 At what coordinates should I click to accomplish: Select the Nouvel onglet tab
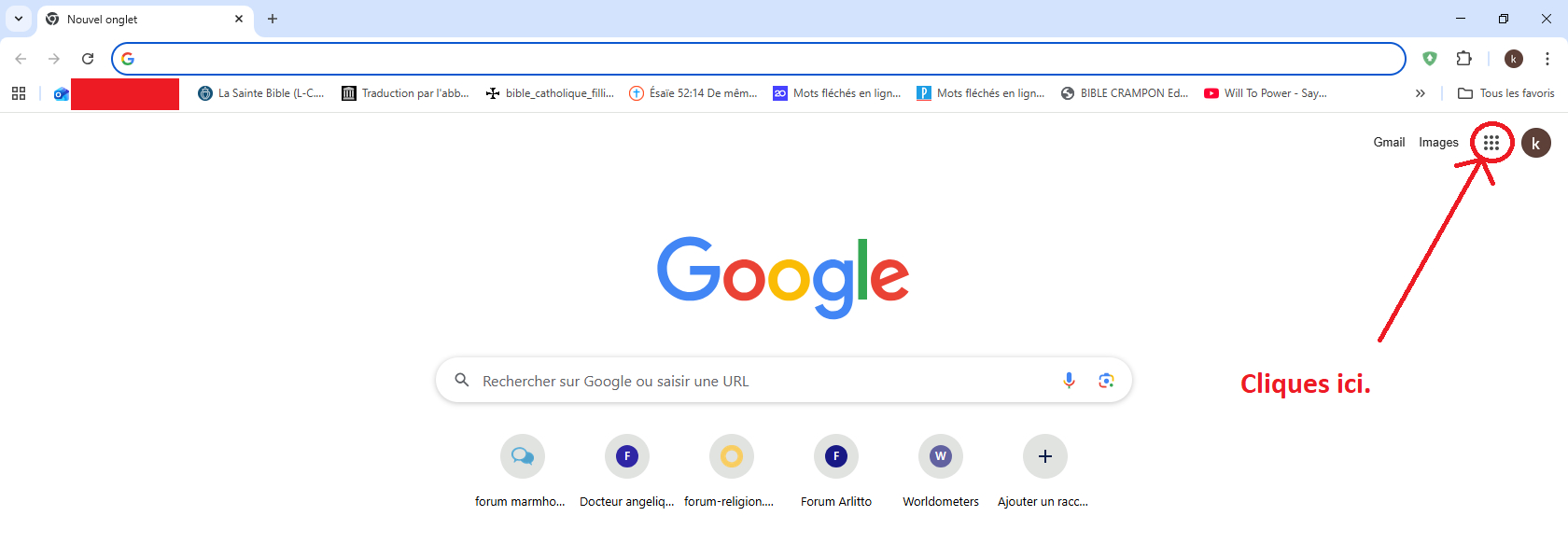click(x=146, y=19)
